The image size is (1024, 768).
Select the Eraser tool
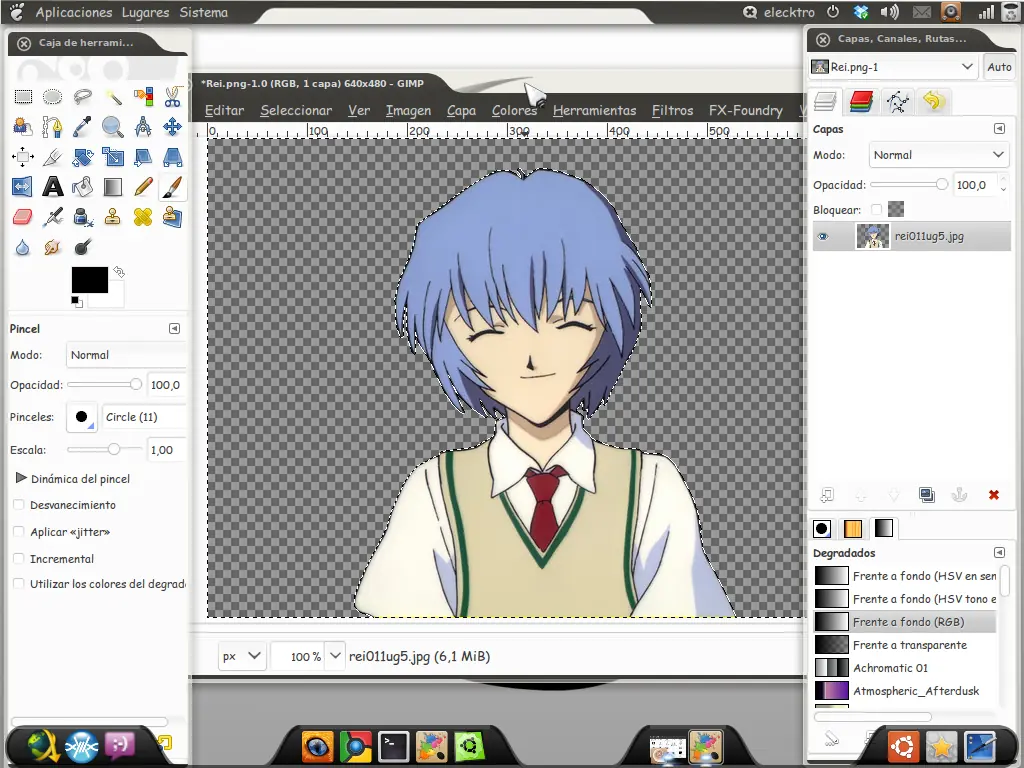pyautogui.click(x=23, y=217)
